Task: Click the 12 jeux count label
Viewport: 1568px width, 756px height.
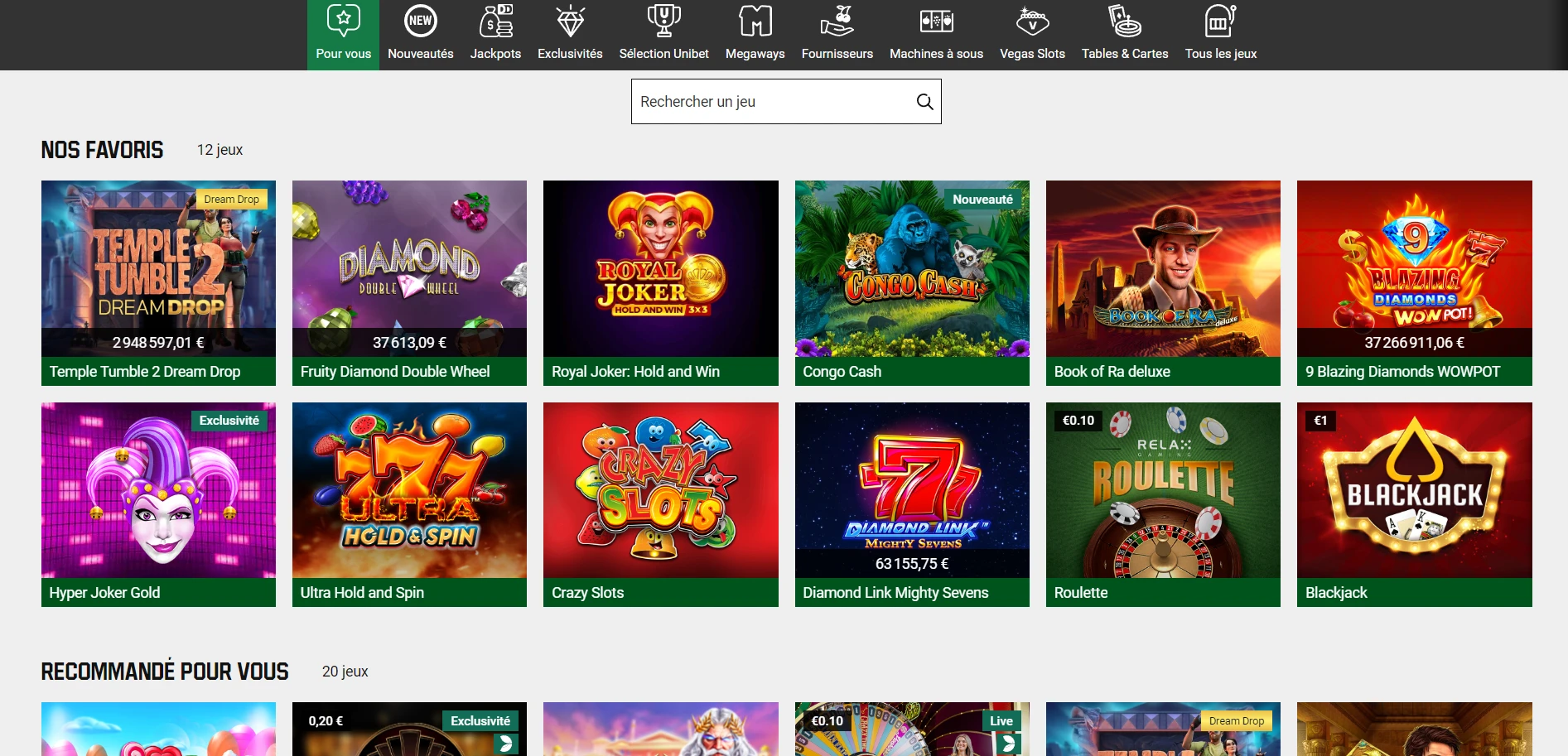Action: click(x=220, y=150)
